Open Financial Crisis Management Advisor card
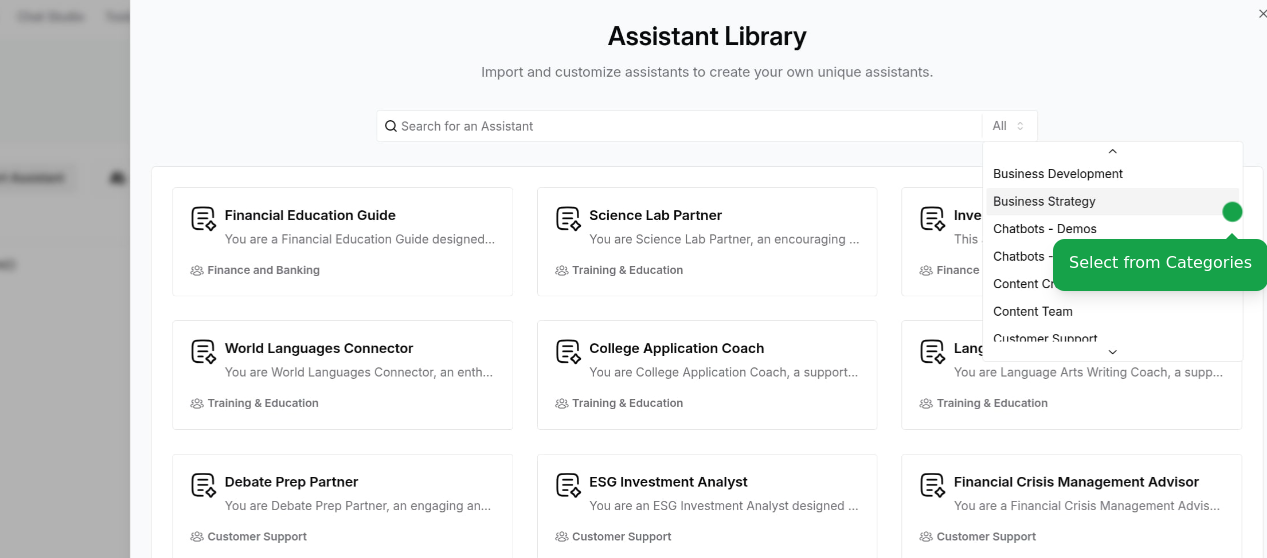1267x558 pixels. click(1071, 506)
